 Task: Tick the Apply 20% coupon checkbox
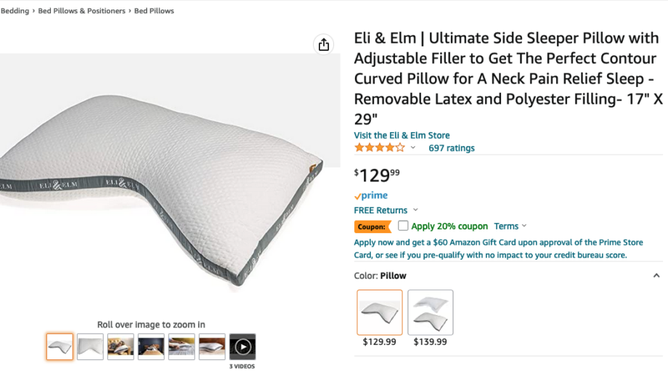click(403, 226)
